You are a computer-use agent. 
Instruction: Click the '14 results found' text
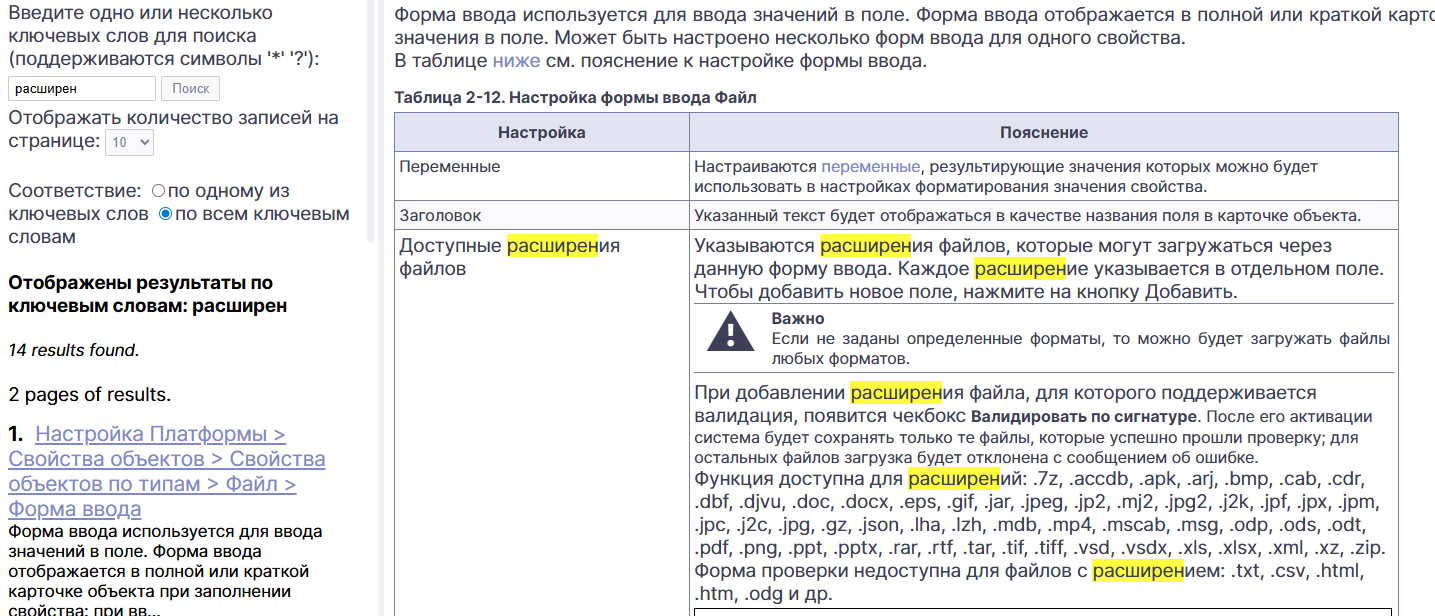[x=72, y=350]
